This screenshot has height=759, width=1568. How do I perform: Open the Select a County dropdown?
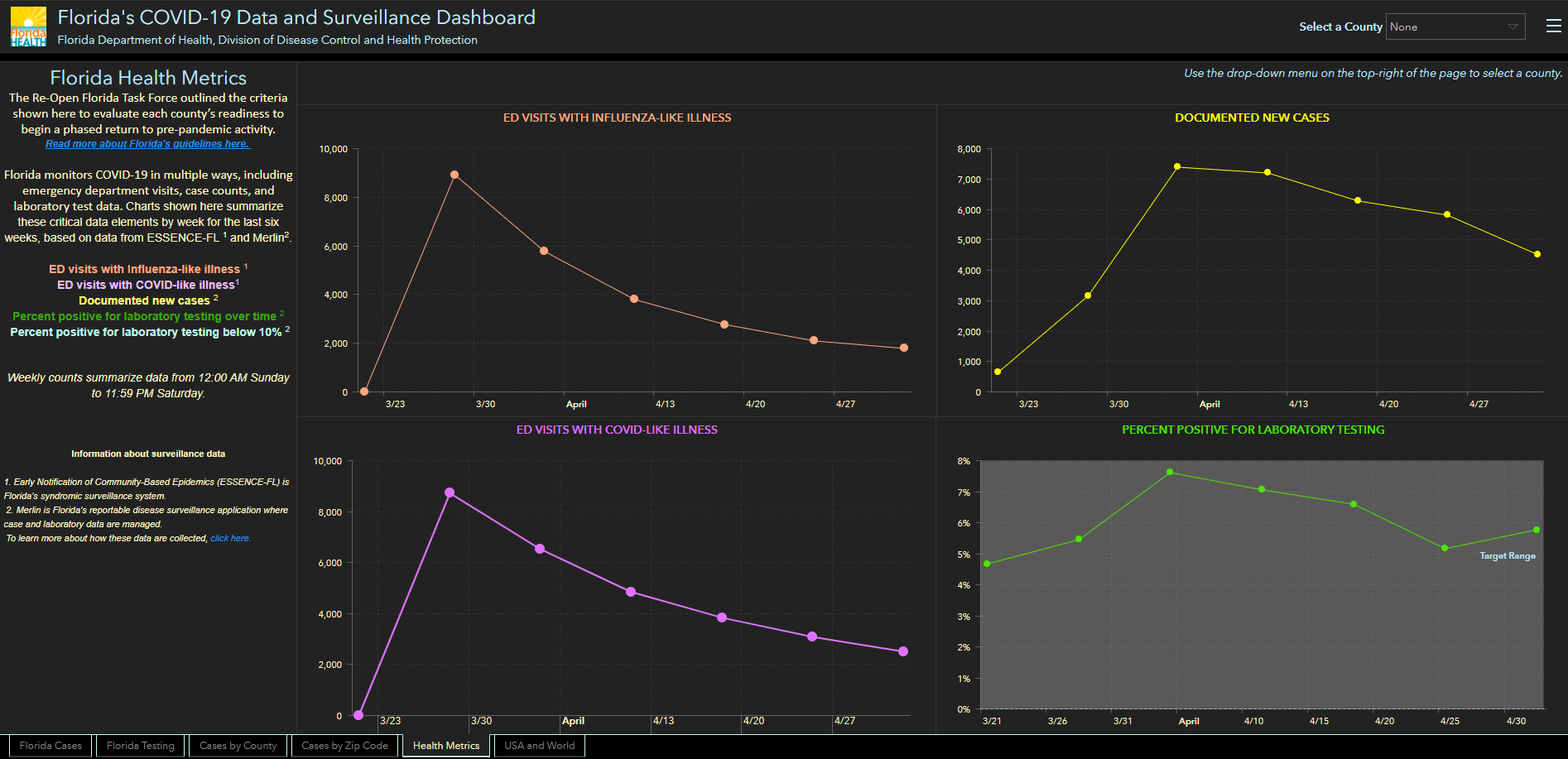1455,26
